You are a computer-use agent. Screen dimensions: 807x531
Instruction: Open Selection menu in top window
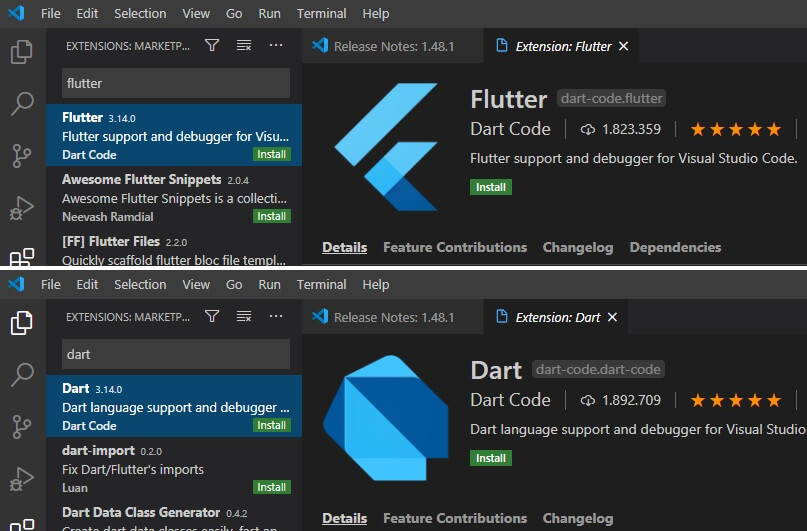pos(140,13)
